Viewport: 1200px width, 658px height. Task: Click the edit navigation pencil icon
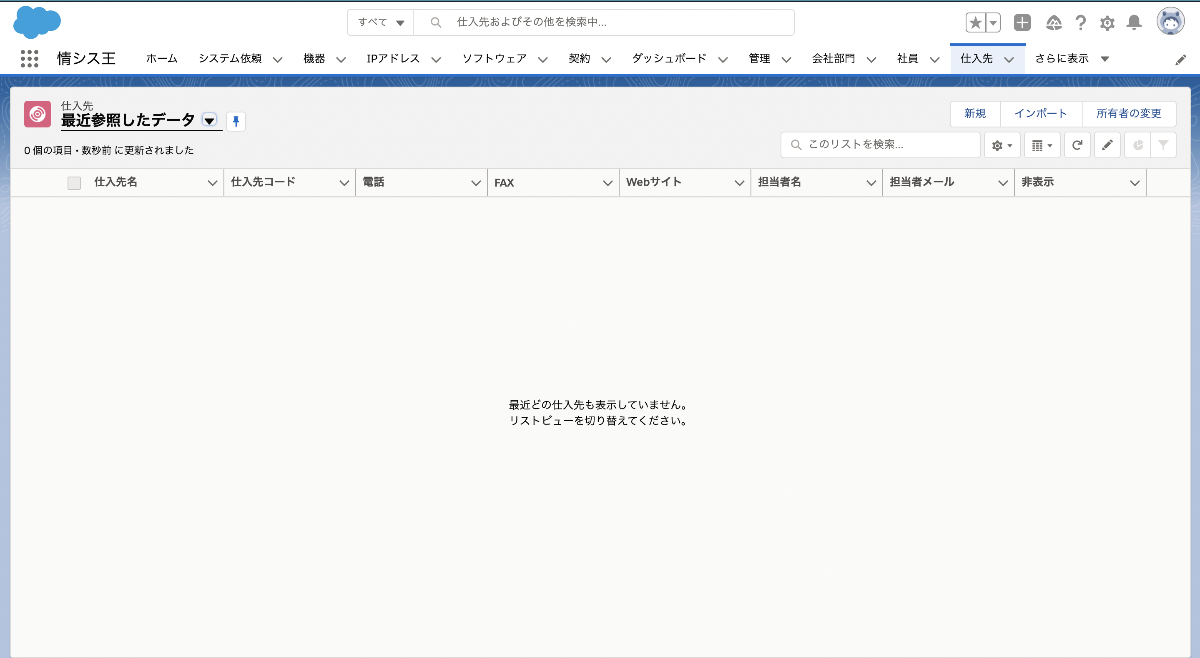point(1181,60)
